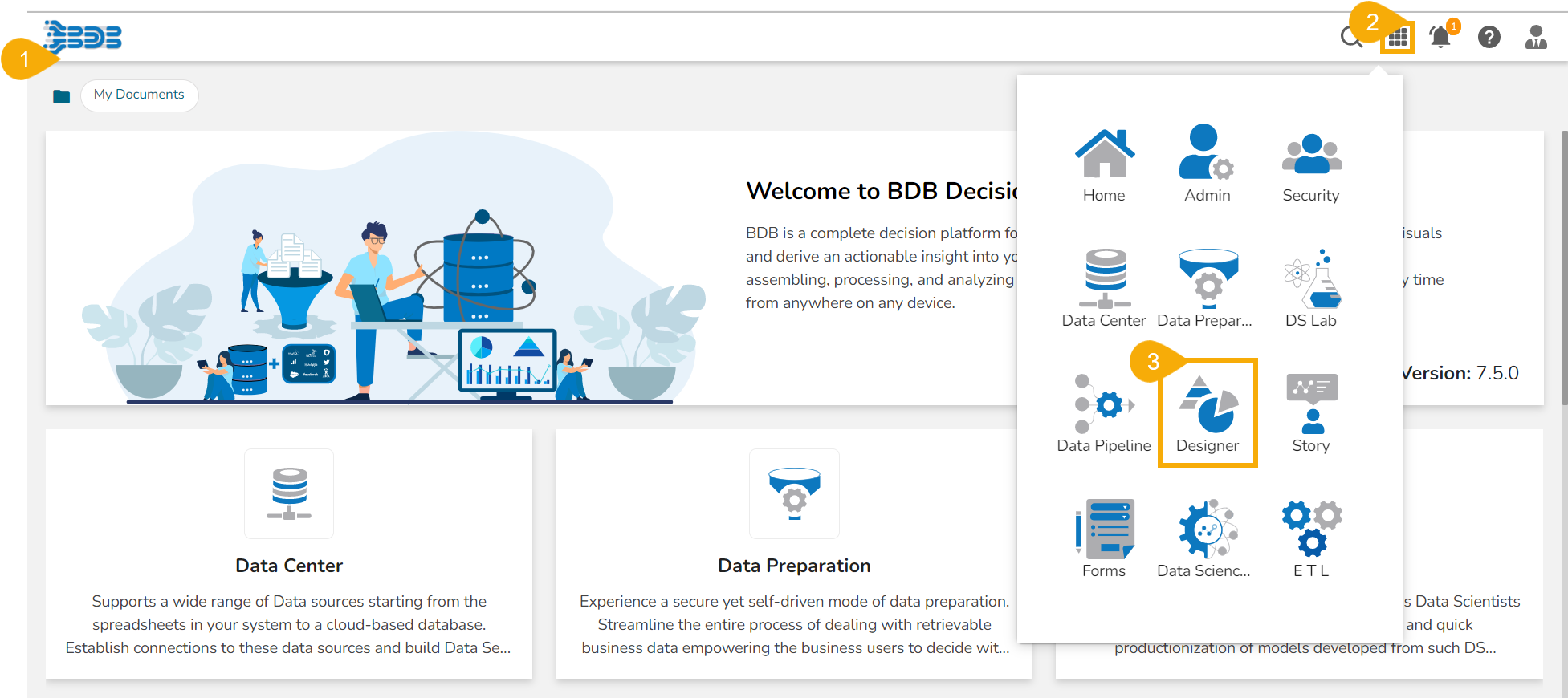Screen dimensions: 1568x698
Task: Open Data Pipeline from apps menu
Action: click(x=1104, y=414)
